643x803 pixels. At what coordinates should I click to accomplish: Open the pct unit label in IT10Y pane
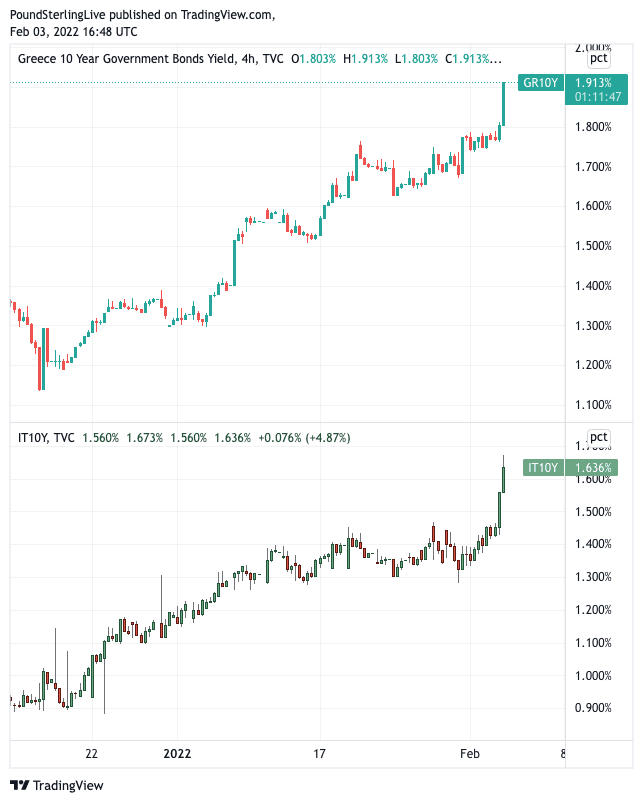point(598,437)
